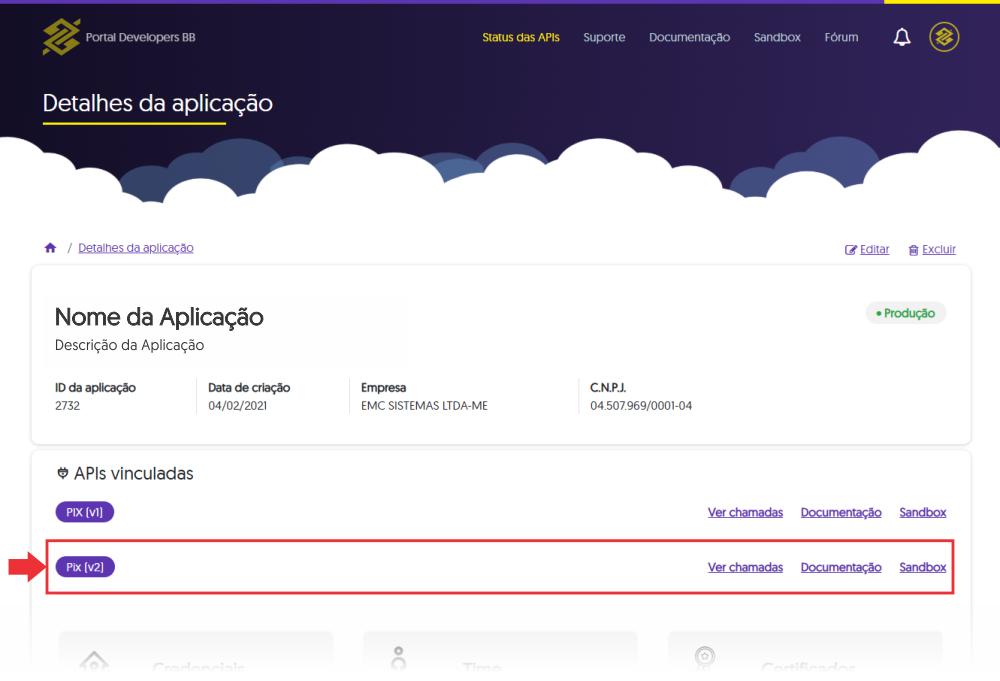This screenshot has width=1000, height=681.
Task: Select the Pix [v2] highlighted pill badge
Action: [85, 566]
